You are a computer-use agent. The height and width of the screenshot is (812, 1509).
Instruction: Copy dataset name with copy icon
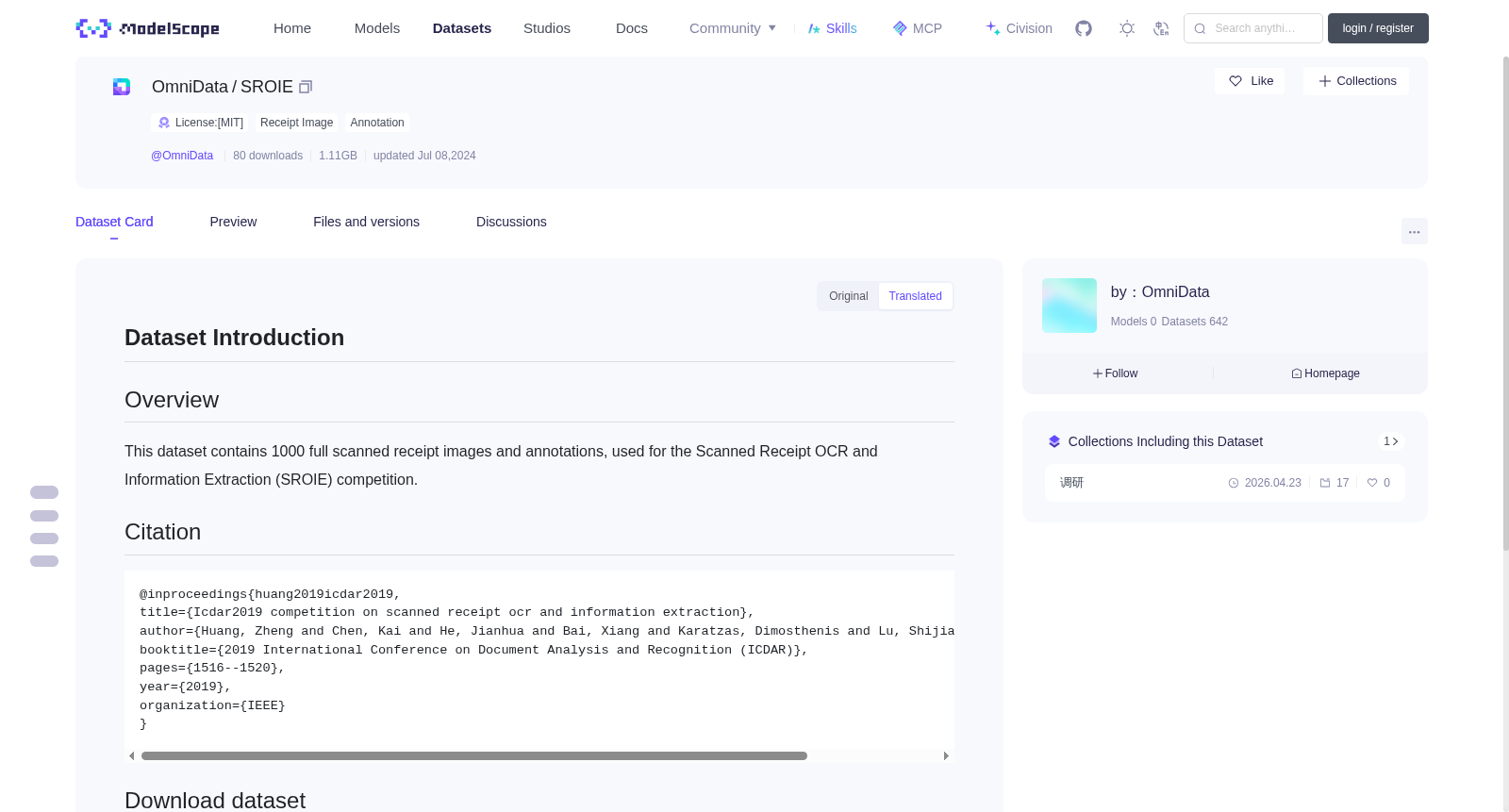coord(306,87)
